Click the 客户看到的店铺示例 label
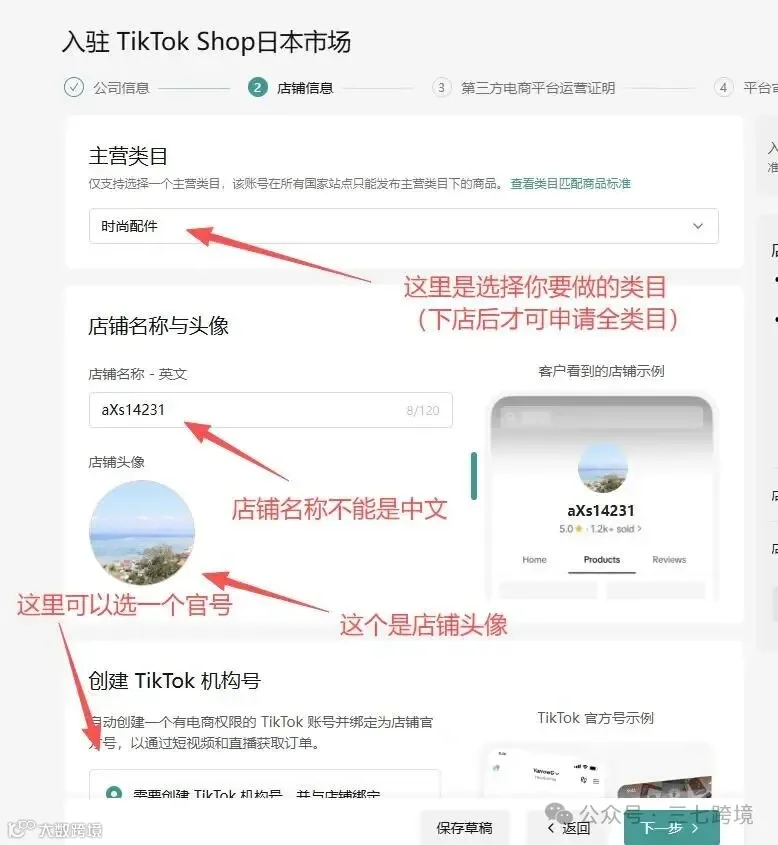 tap(601, 371)
